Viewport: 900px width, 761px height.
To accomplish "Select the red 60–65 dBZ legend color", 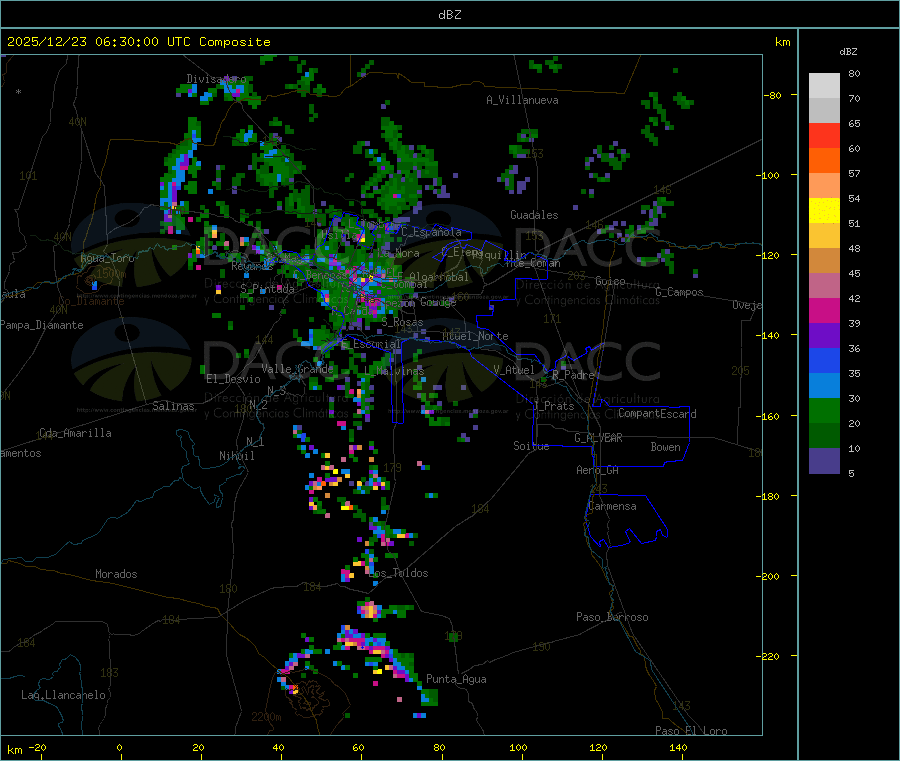I will pos(824,135).
